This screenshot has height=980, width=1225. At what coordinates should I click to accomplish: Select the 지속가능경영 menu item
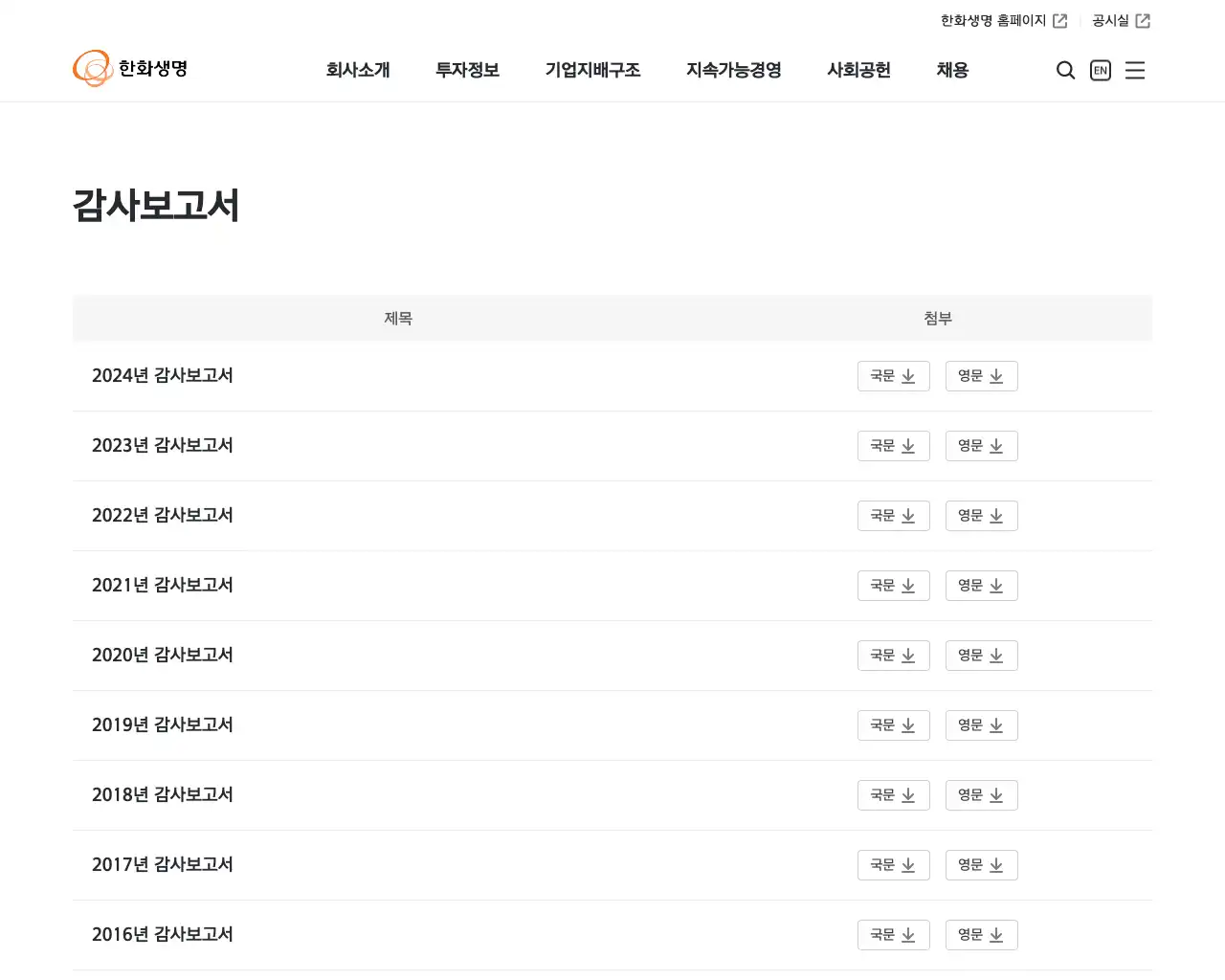[x=733, y=70]
